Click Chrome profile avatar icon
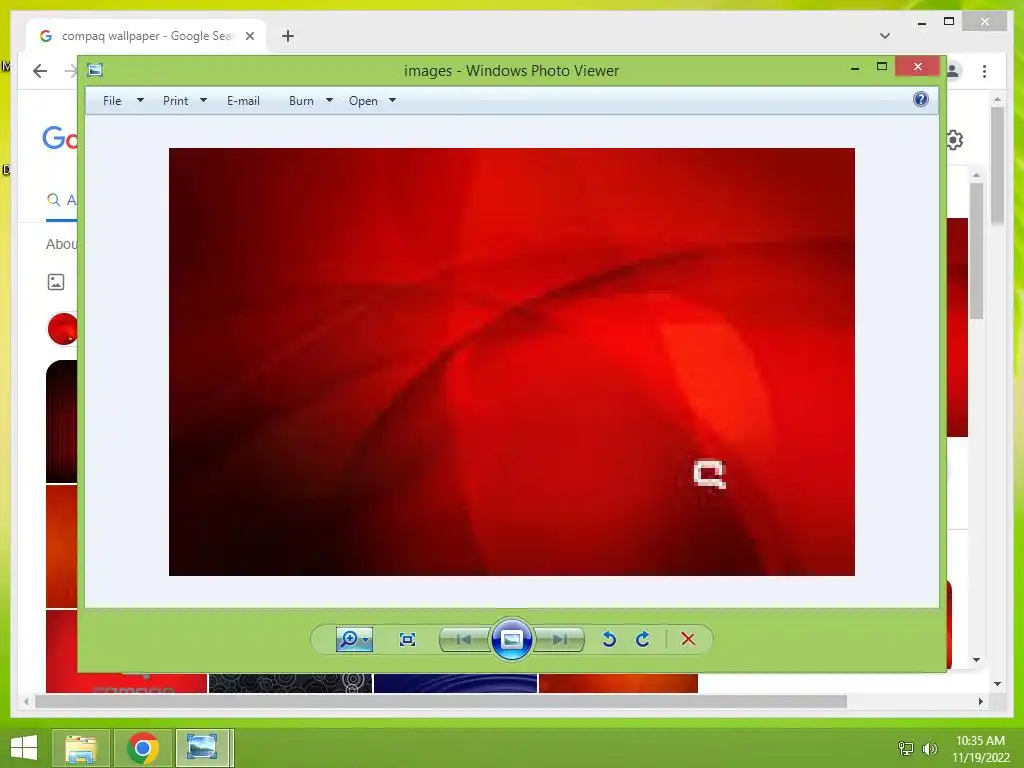This screenshot has width=1024, height=768. tap(953, 71)
